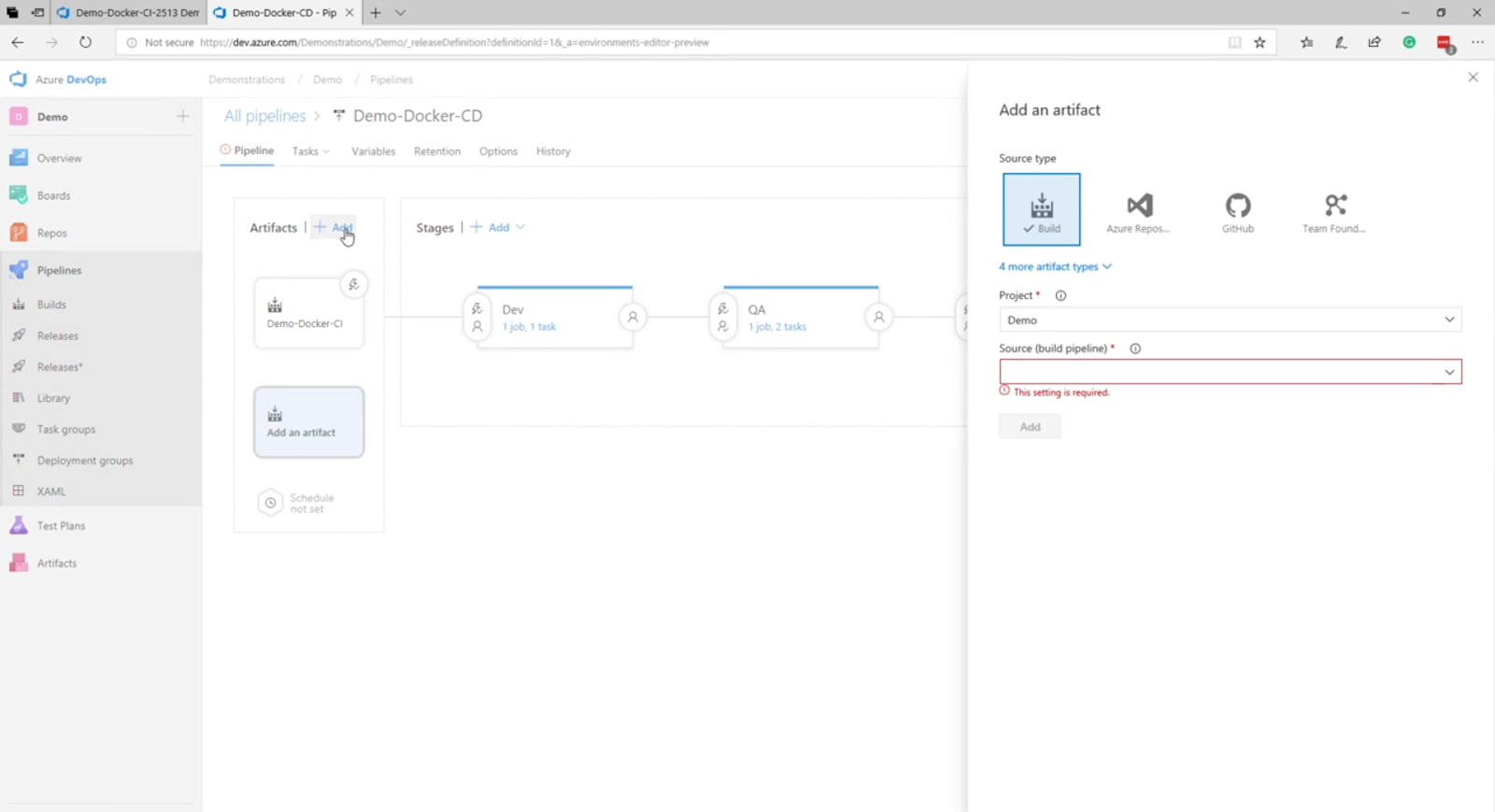
Task: Open Dev stage post-deployment approvers
Action: click(633, 317)
